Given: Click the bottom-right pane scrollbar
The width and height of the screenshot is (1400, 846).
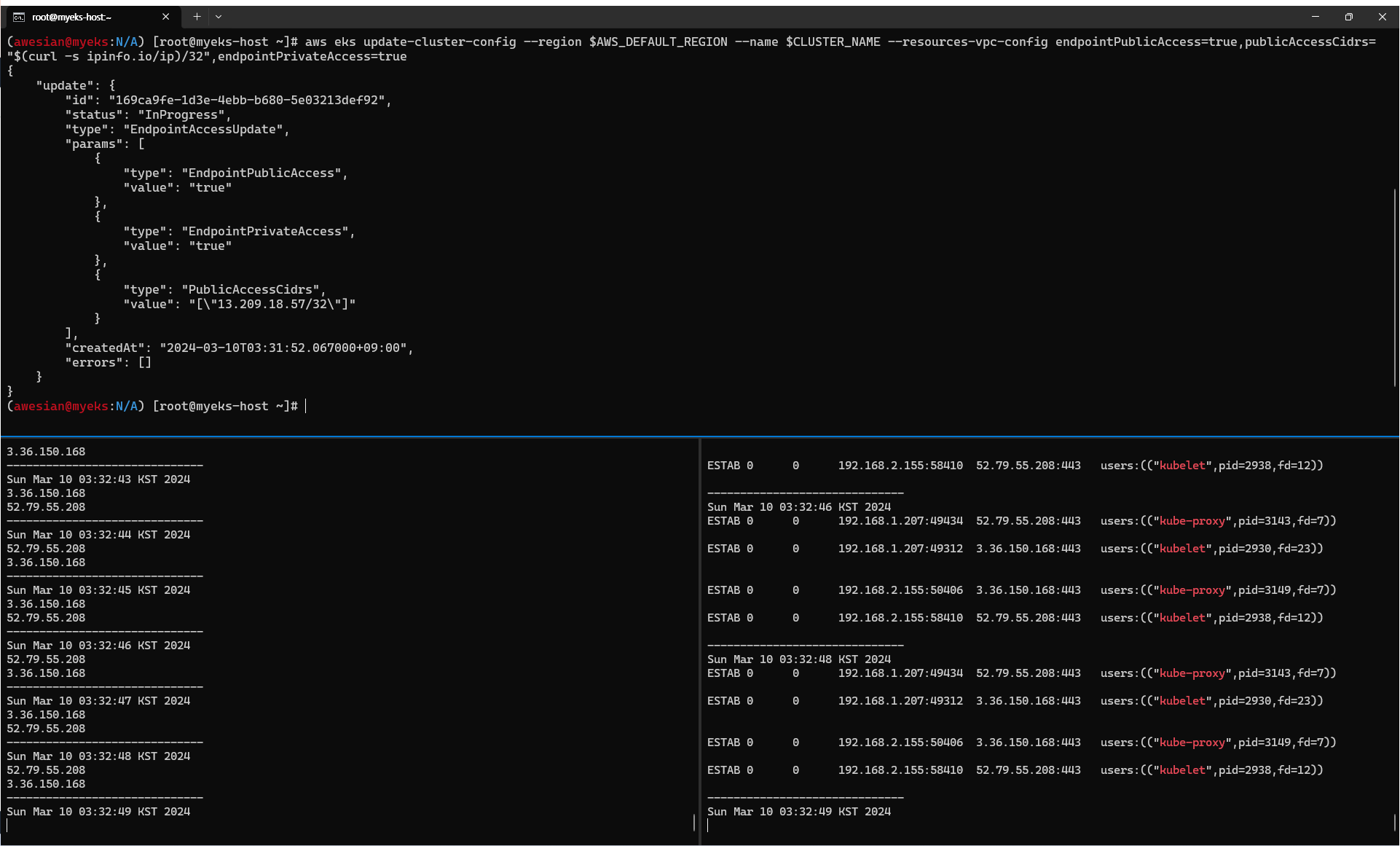Looking at the screenshot, I should click(1394, 821).
